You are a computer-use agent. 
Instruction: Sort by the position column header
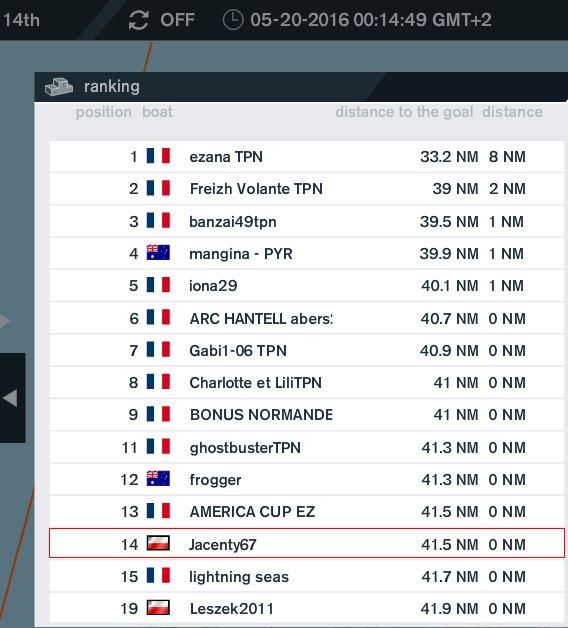(104, 112)
